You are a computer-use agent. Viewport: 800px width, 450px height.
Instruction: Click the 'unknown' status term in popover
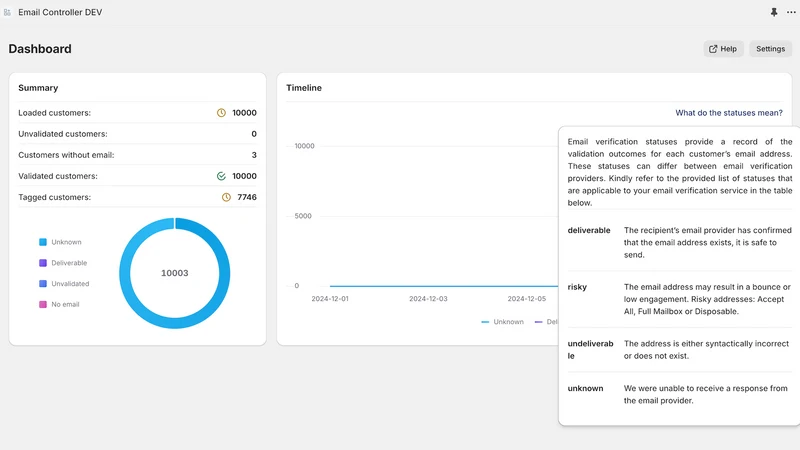585,388
